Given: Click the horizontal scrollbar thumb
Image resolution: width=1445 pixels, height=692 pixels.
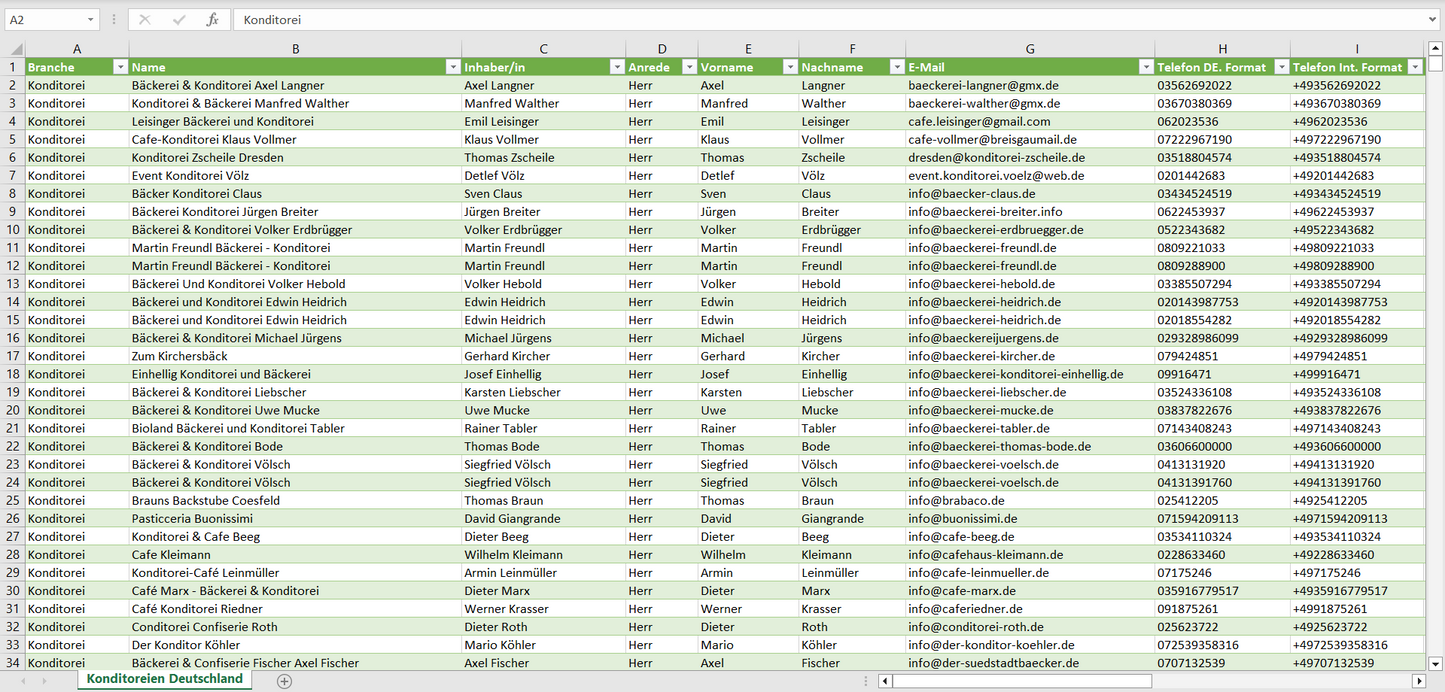Looking at the screenshot, I should [x=1020, y=681].
